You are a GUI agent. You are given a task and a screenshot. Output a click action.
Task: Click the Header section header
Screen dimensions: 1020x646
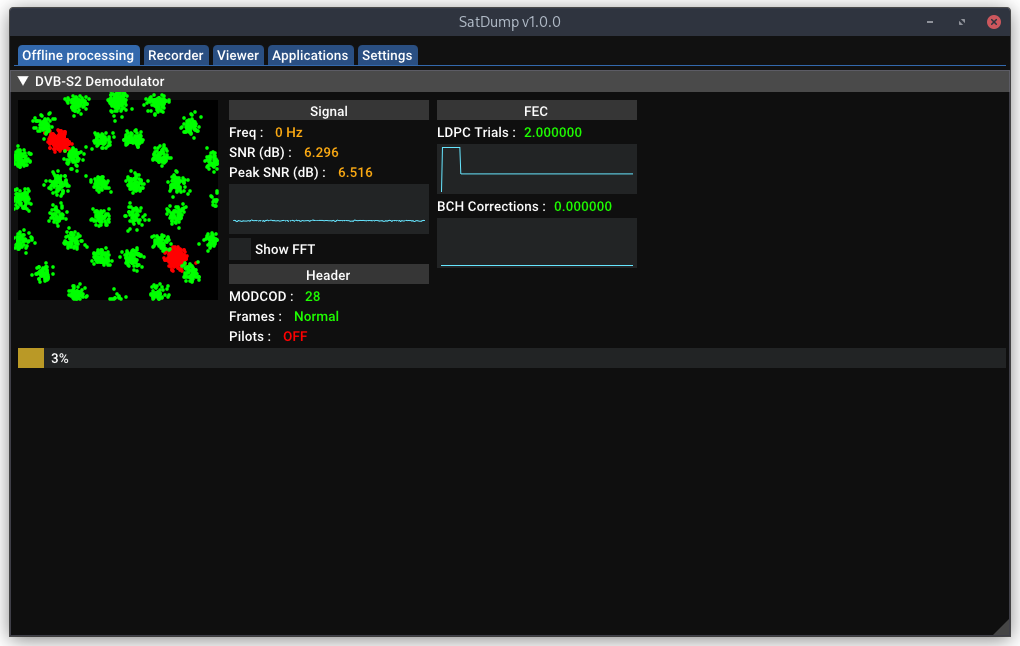329,275
